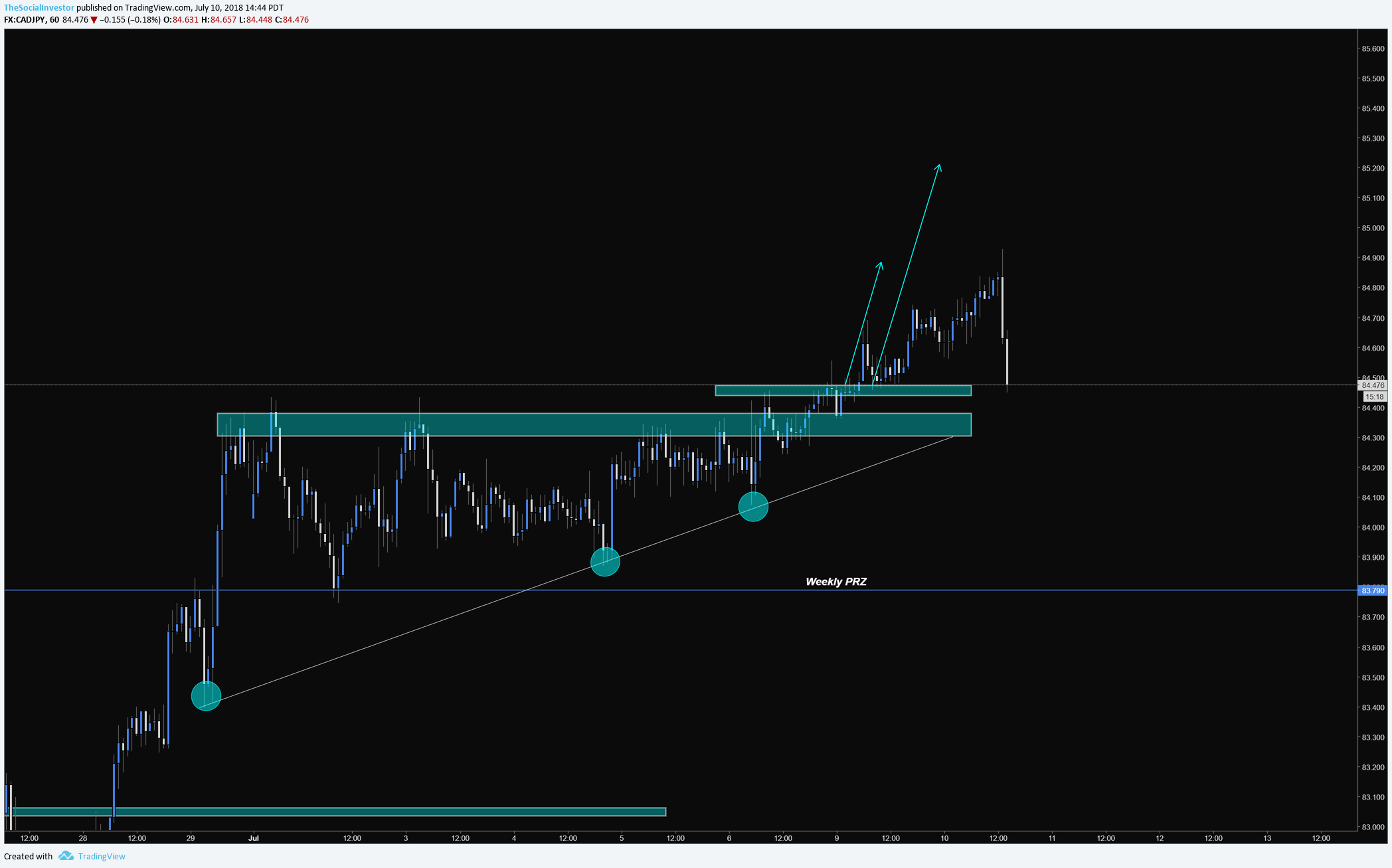Click the date 28 on time axis
The width and height of the screenshot is (1392, 868).
(83, 838)
